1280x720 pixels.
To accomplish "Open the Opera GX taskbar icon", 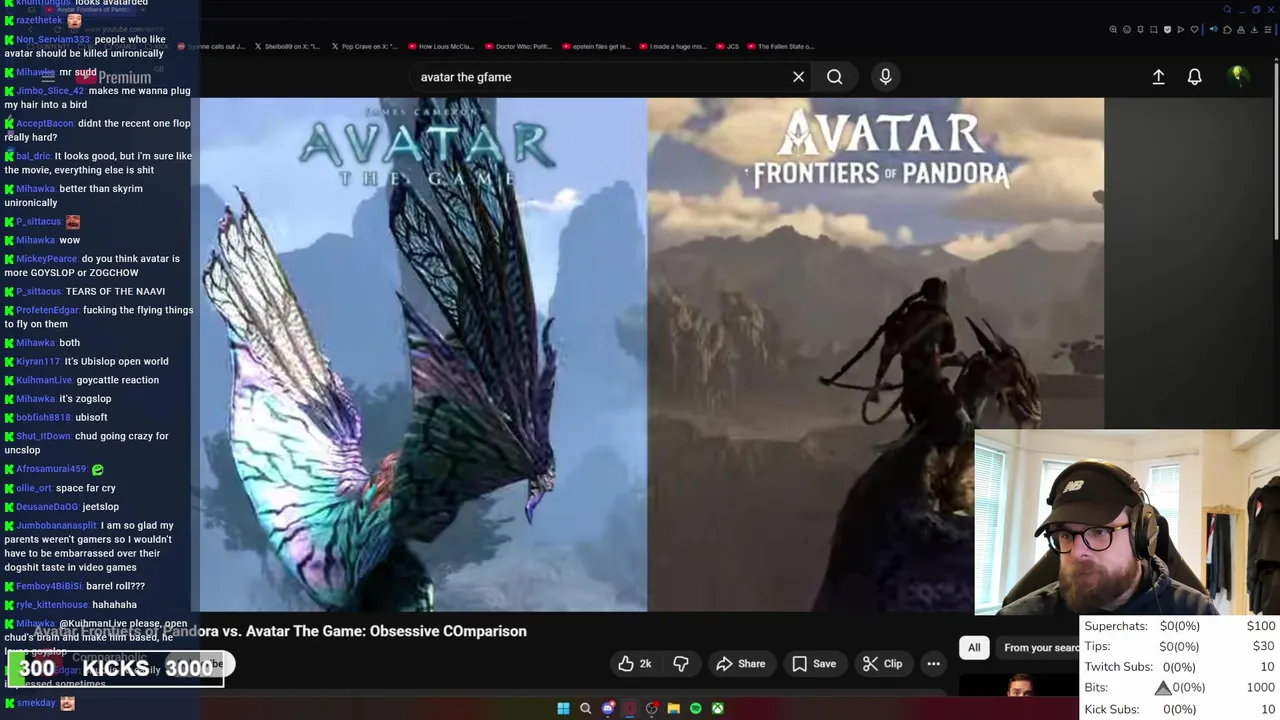I will pyautogui.click(x=630, y=708).
